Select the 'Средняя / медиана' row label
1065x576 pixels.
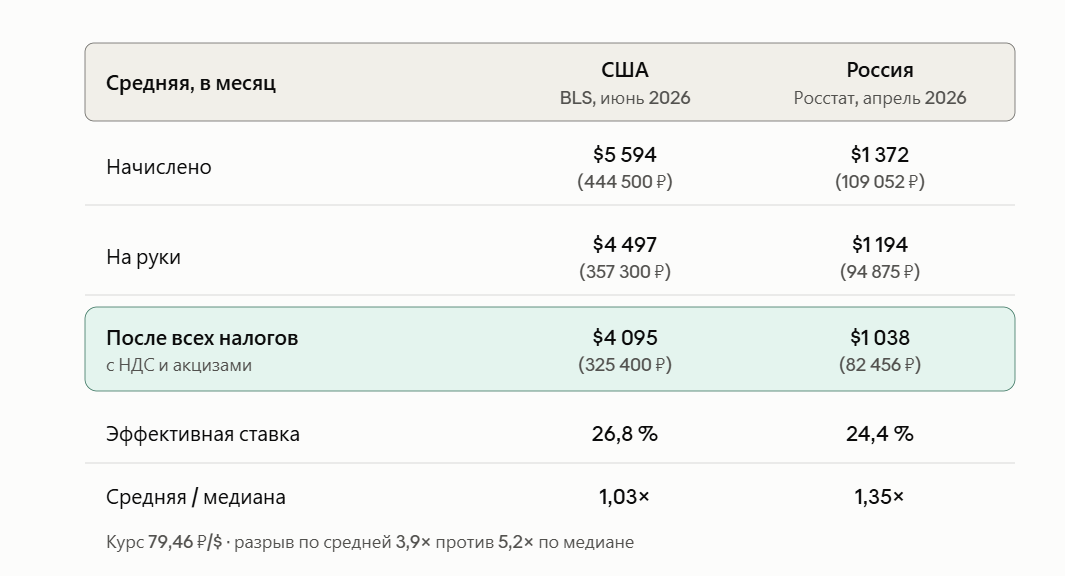click(x=196, y=497)
